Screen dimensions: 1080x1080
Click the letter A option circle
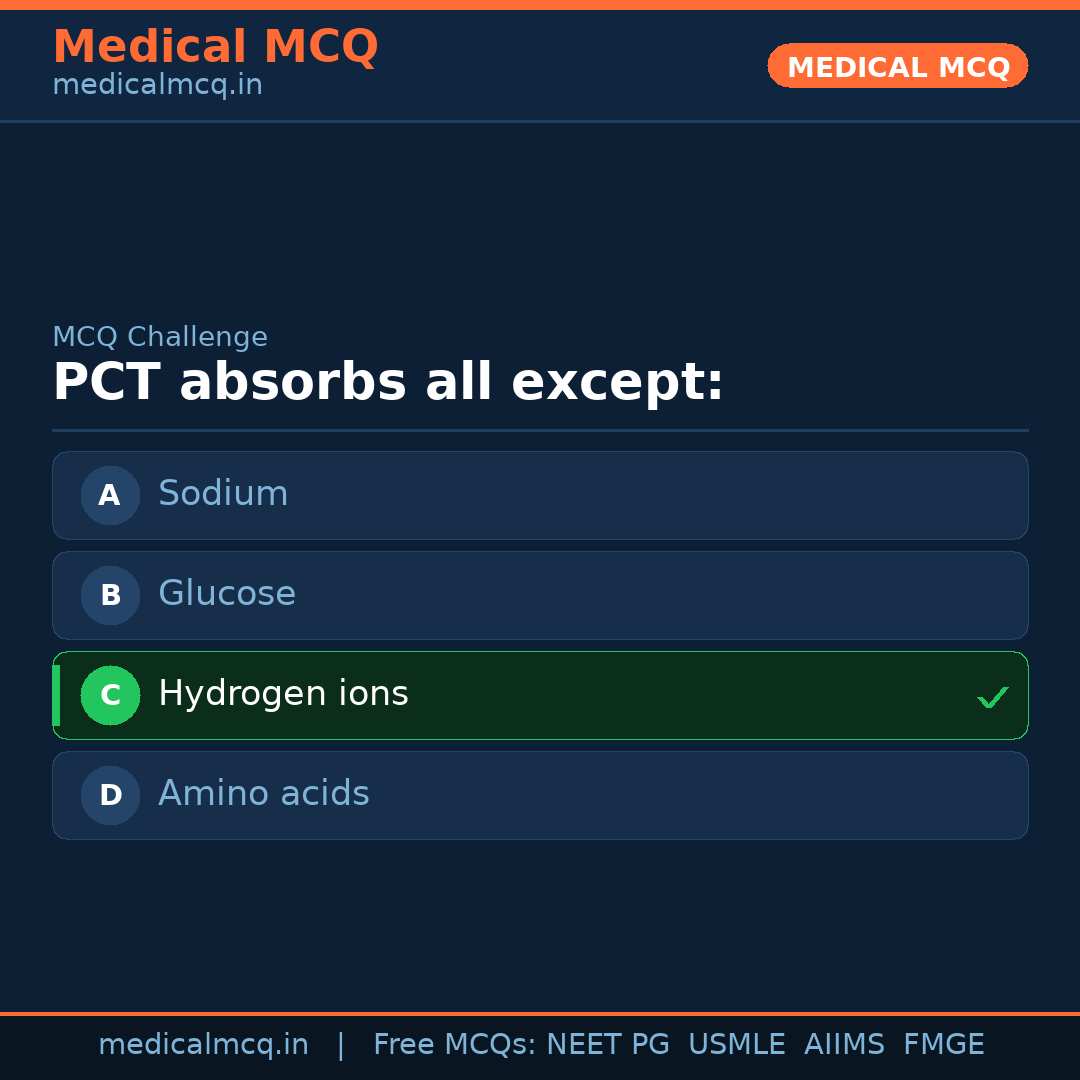[110, 495]
